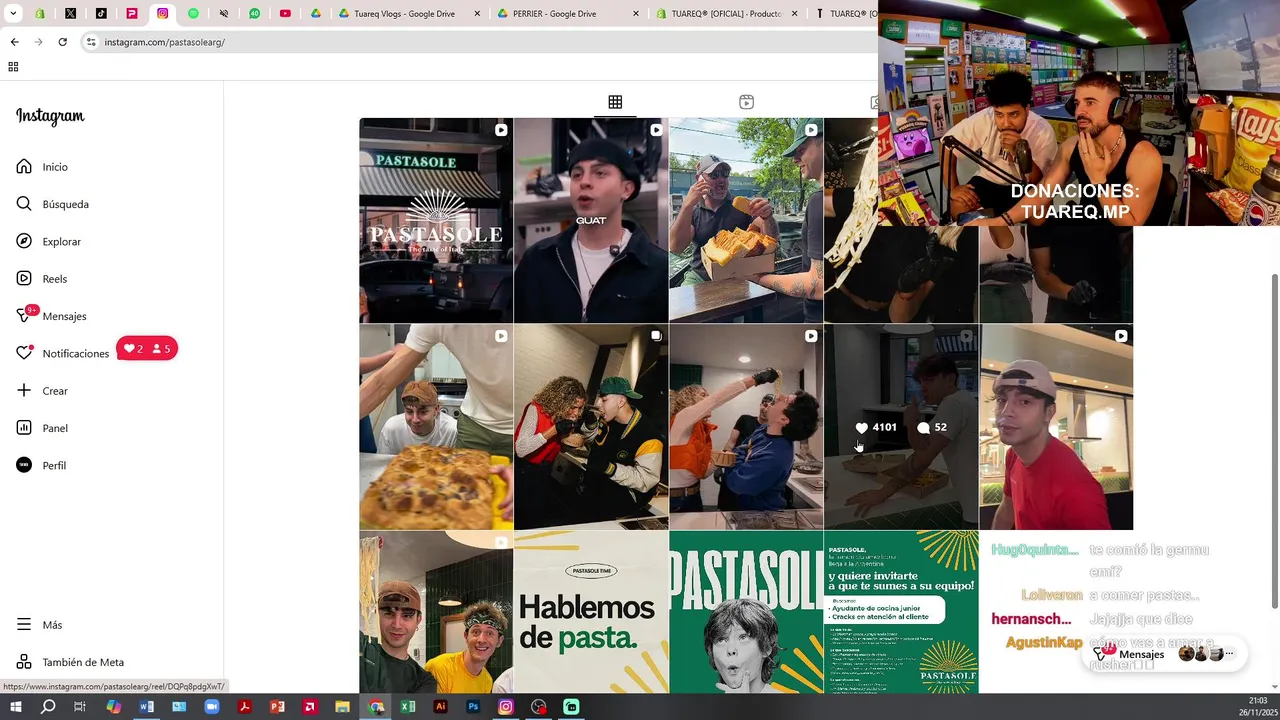
Task: Open the Hablemos de pasta post
Action: [591, 612]
